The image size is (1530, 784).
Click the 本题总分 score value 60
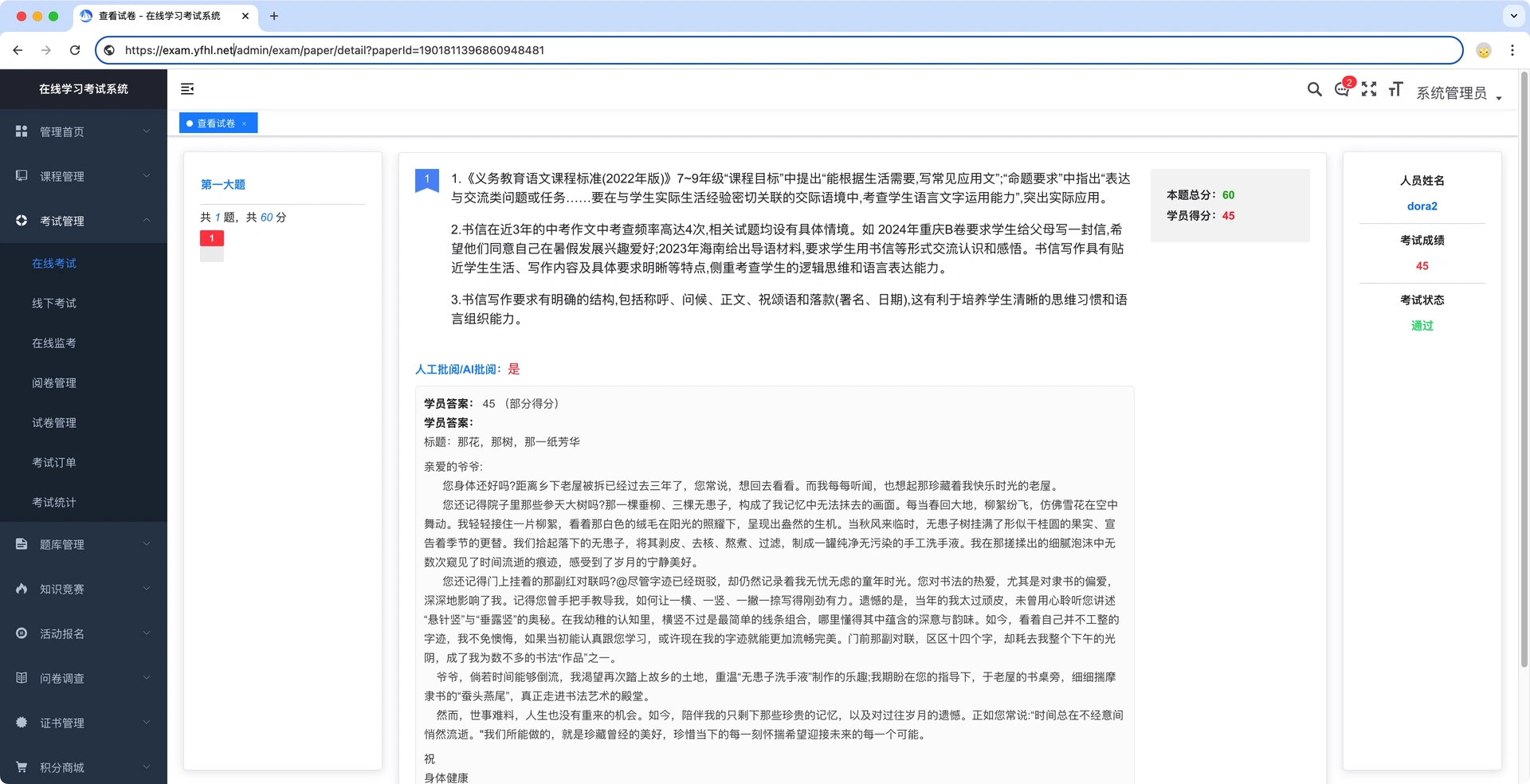point(1229,195)
